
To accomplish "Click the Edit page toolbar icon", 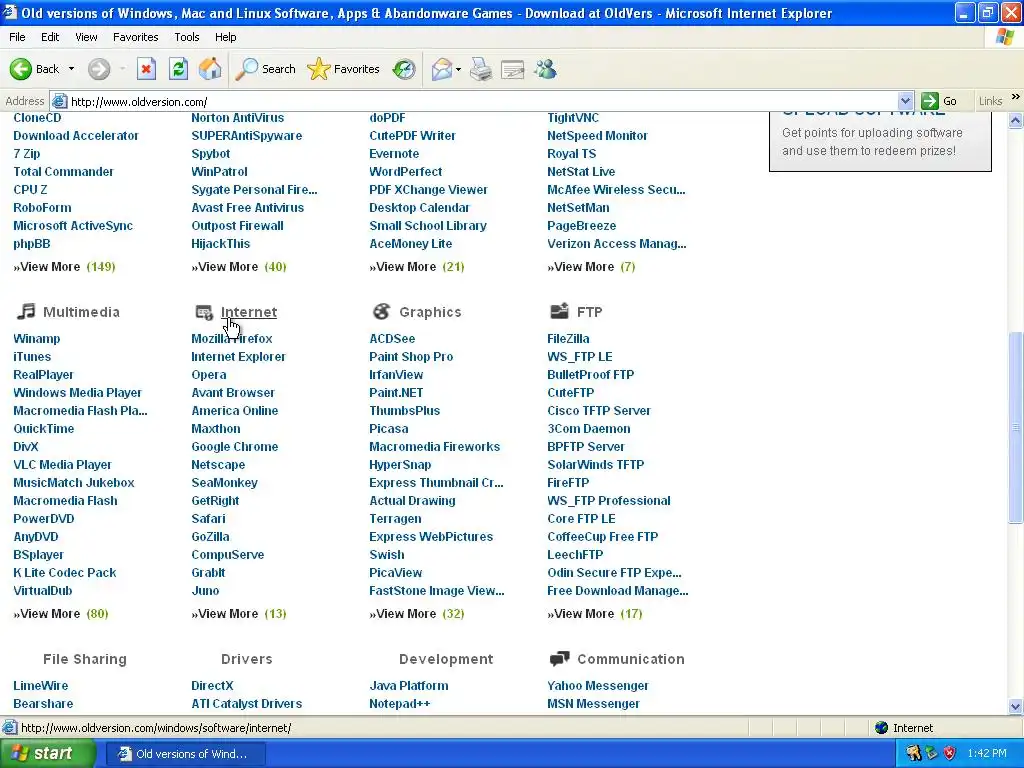I will [x=513, y=69].
